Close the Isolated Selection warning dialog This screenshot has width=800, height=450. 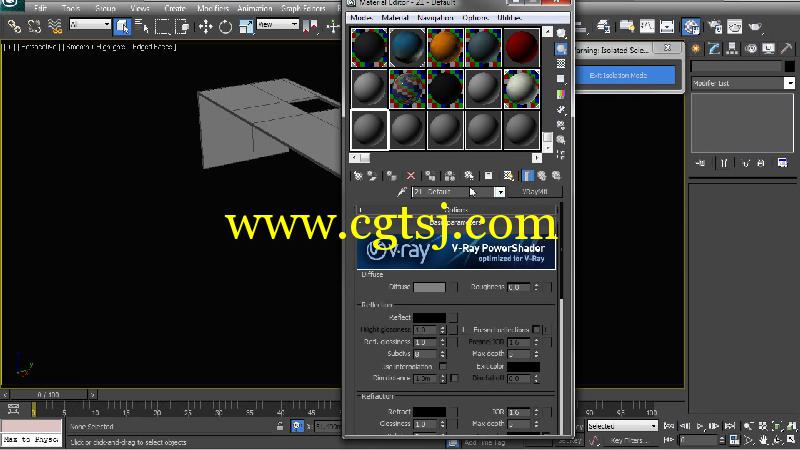coord(667,47)
